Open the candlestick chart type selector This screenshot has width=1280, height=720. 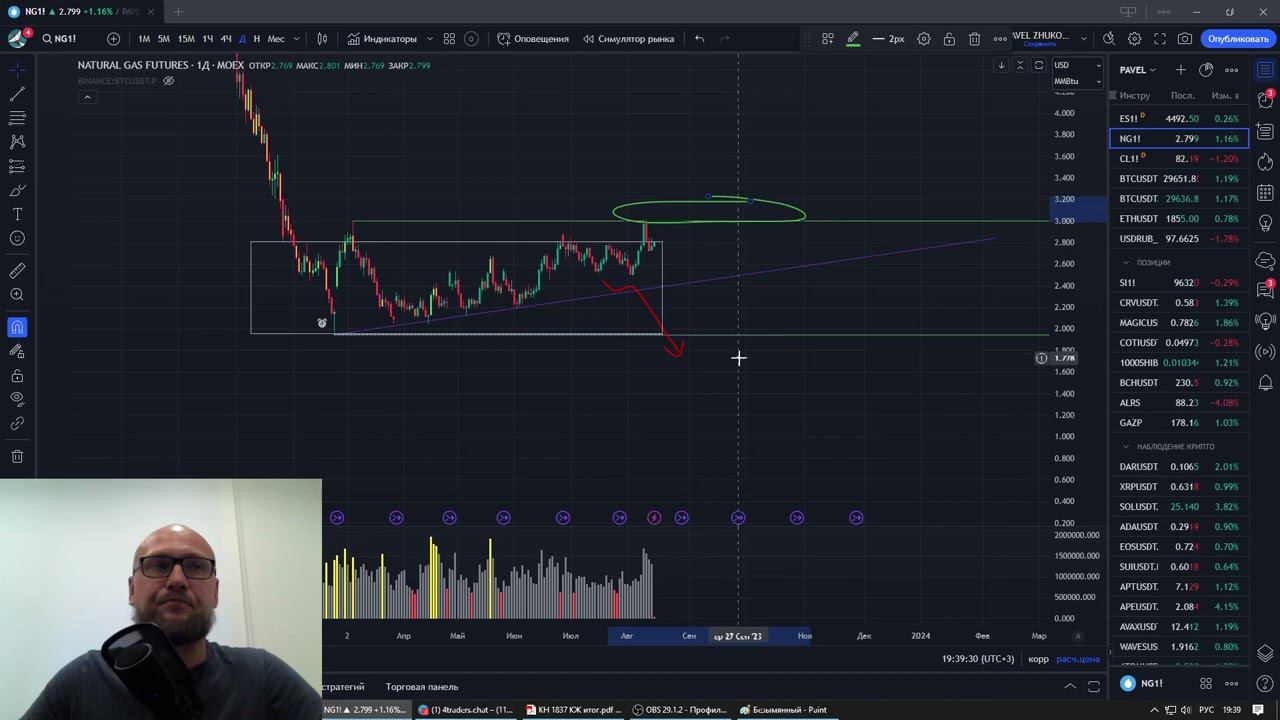322,39
